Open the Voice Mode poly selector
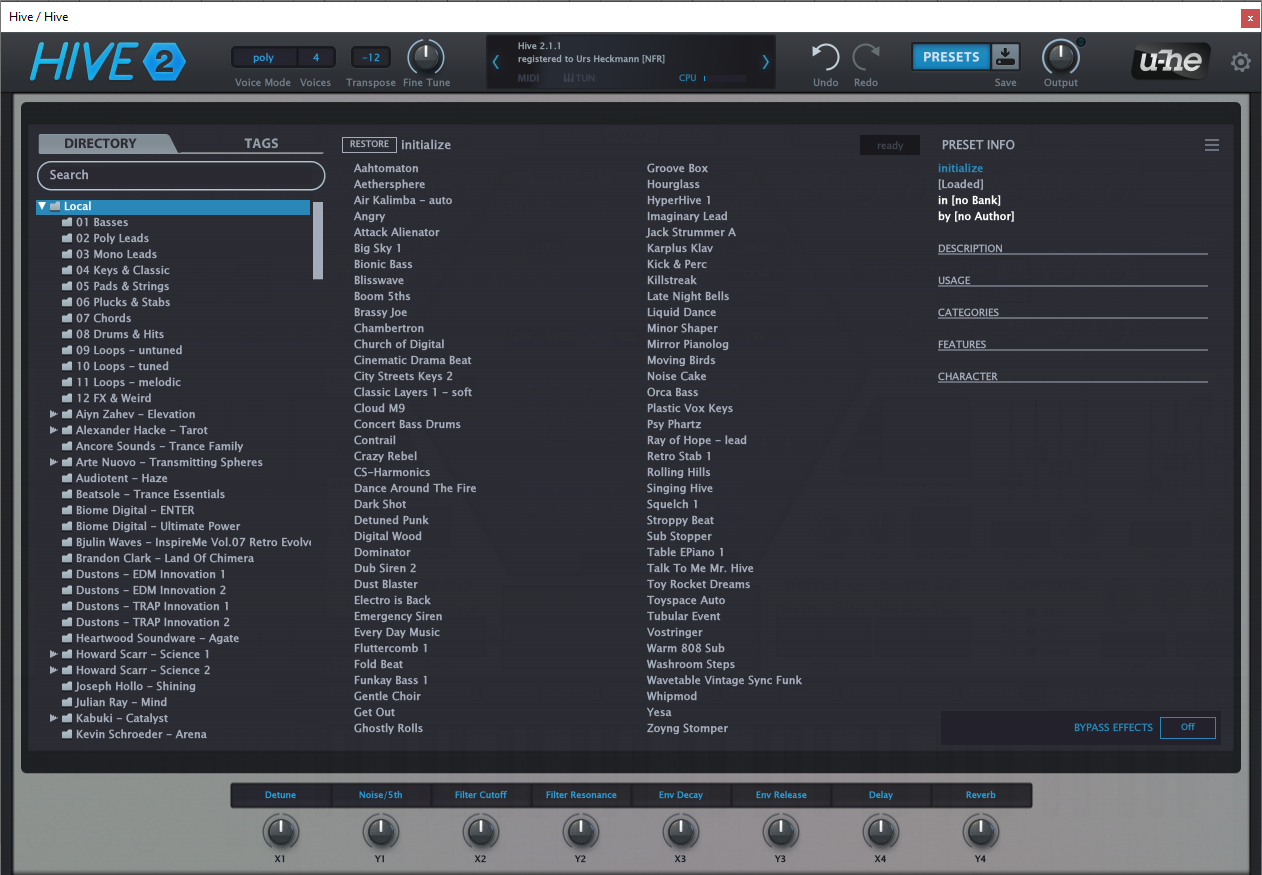Screen dimensions: 1262x875 pos(263,58)
